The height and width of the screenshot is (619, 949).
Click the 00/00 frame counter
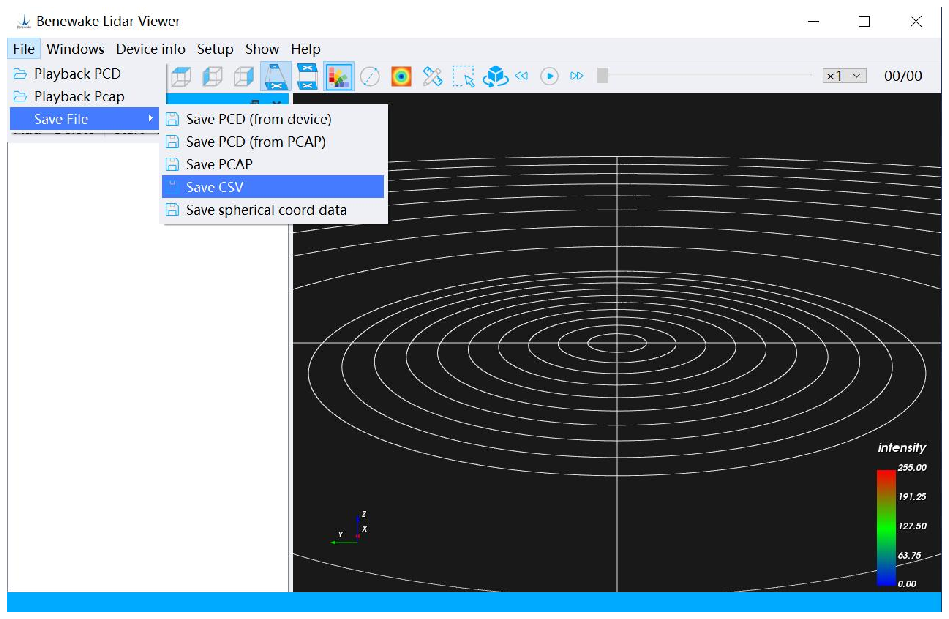tap(903, 76)
